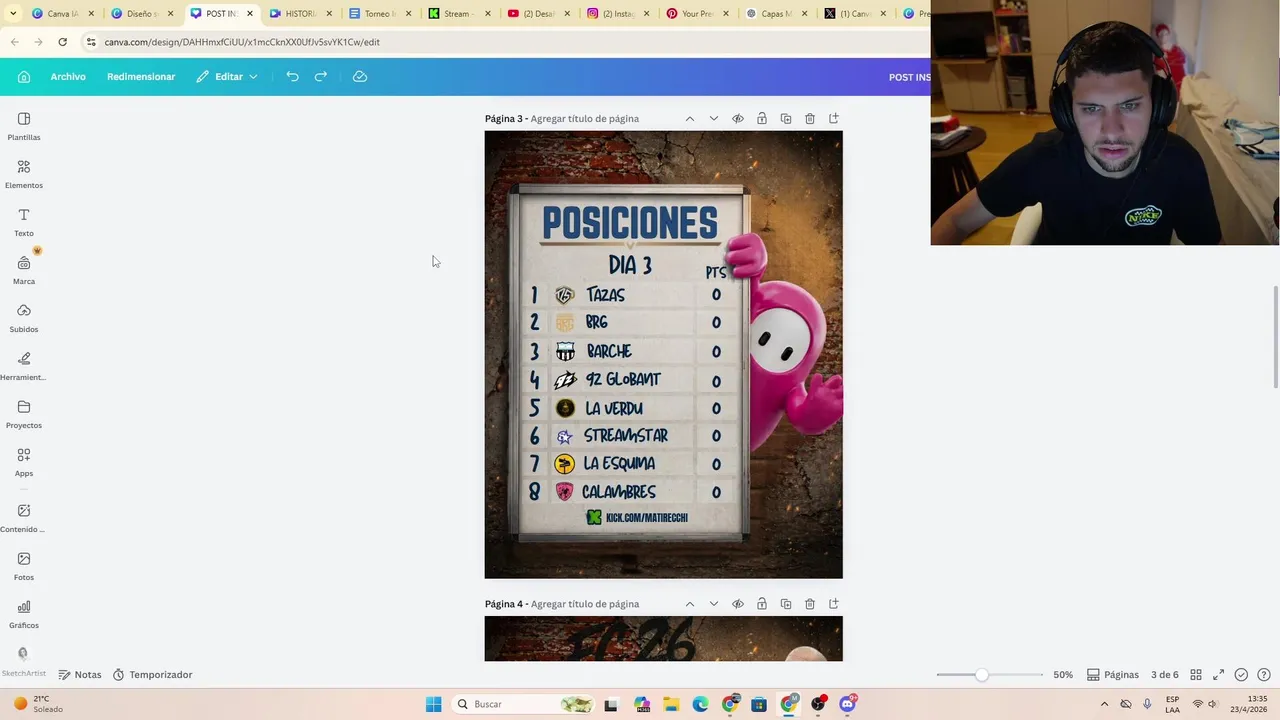Switch to the Instagram browser tab
This screenshot has width=1280, height=720.
click(x=617, y=14)
